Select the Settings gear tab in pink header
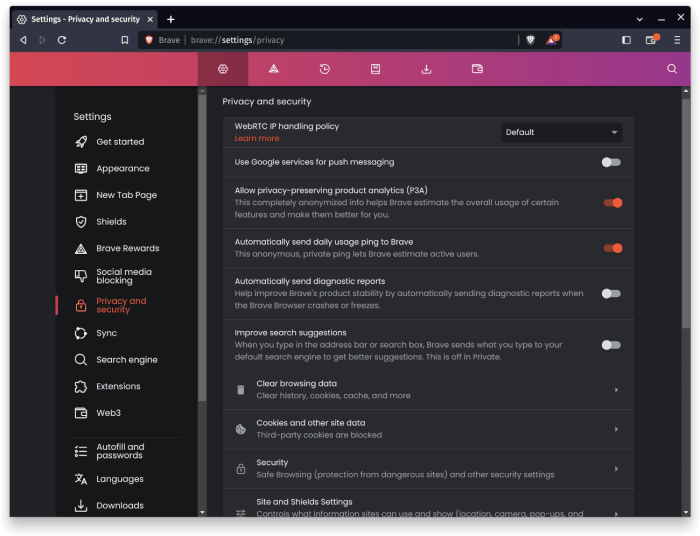 coord(223,69)
